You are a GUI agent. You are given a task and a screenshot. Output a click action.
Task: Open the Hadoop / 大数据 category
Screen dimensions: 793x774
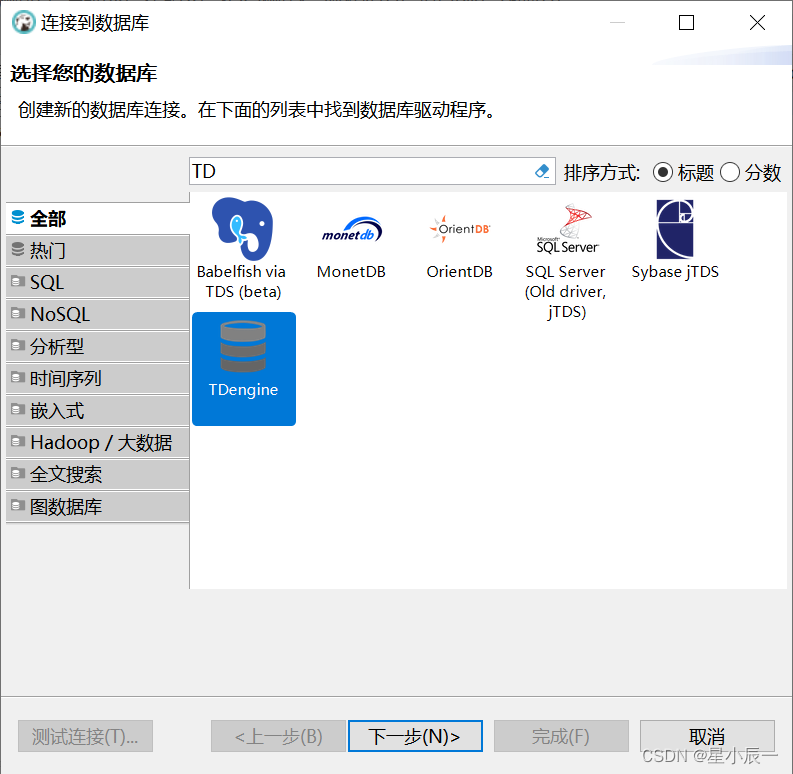(98, 443)
